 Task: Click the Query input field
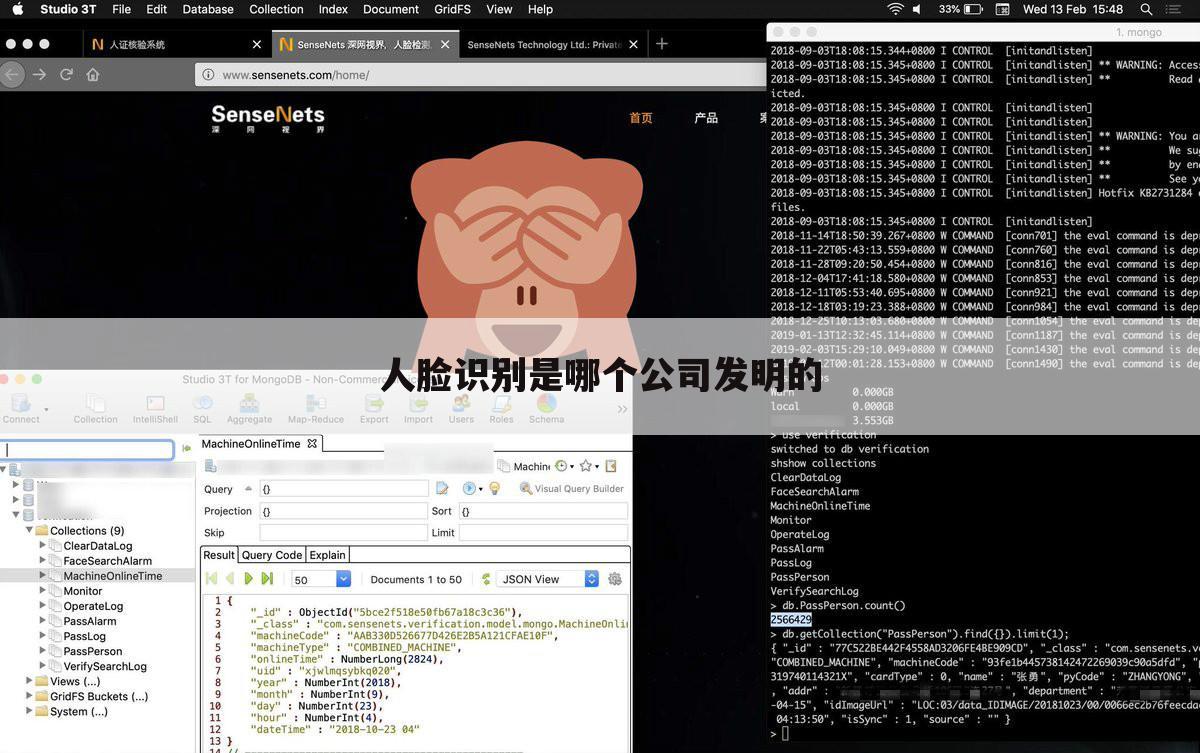tap(343, 488)
